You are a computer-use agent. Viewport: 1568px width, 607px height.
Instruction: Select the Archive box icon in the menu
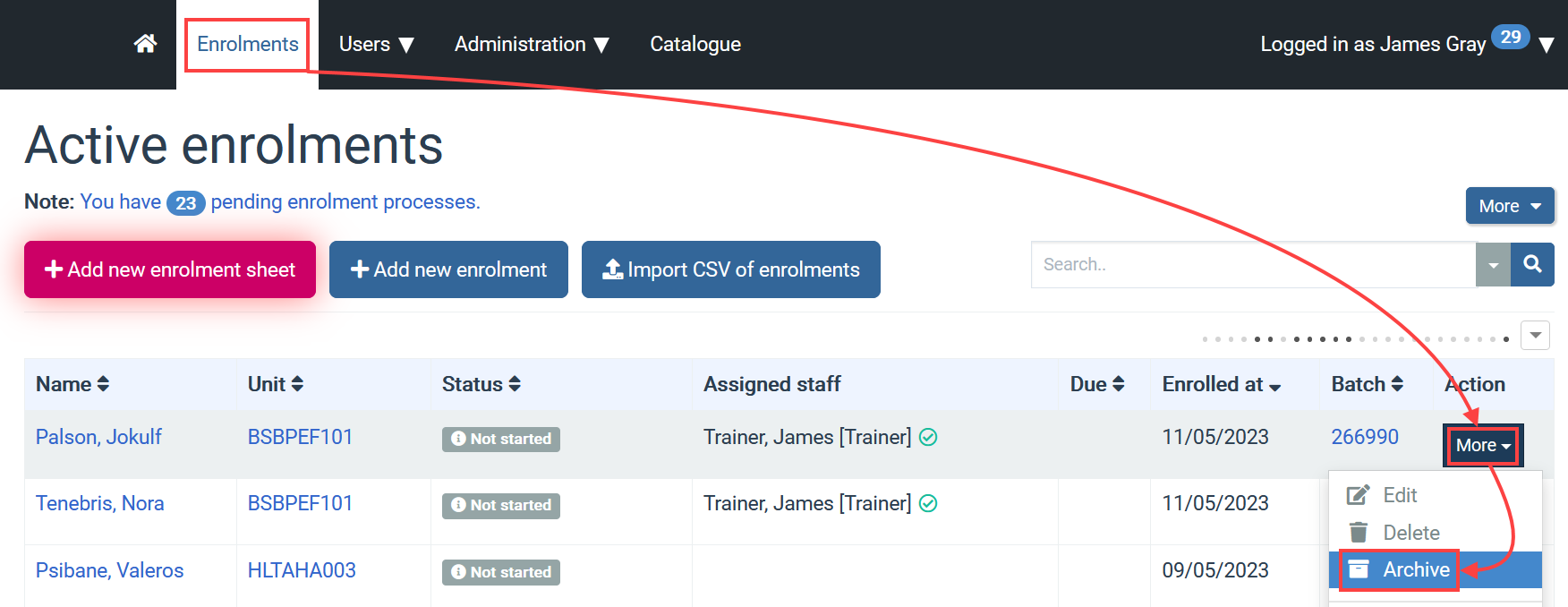point(1359,569)
